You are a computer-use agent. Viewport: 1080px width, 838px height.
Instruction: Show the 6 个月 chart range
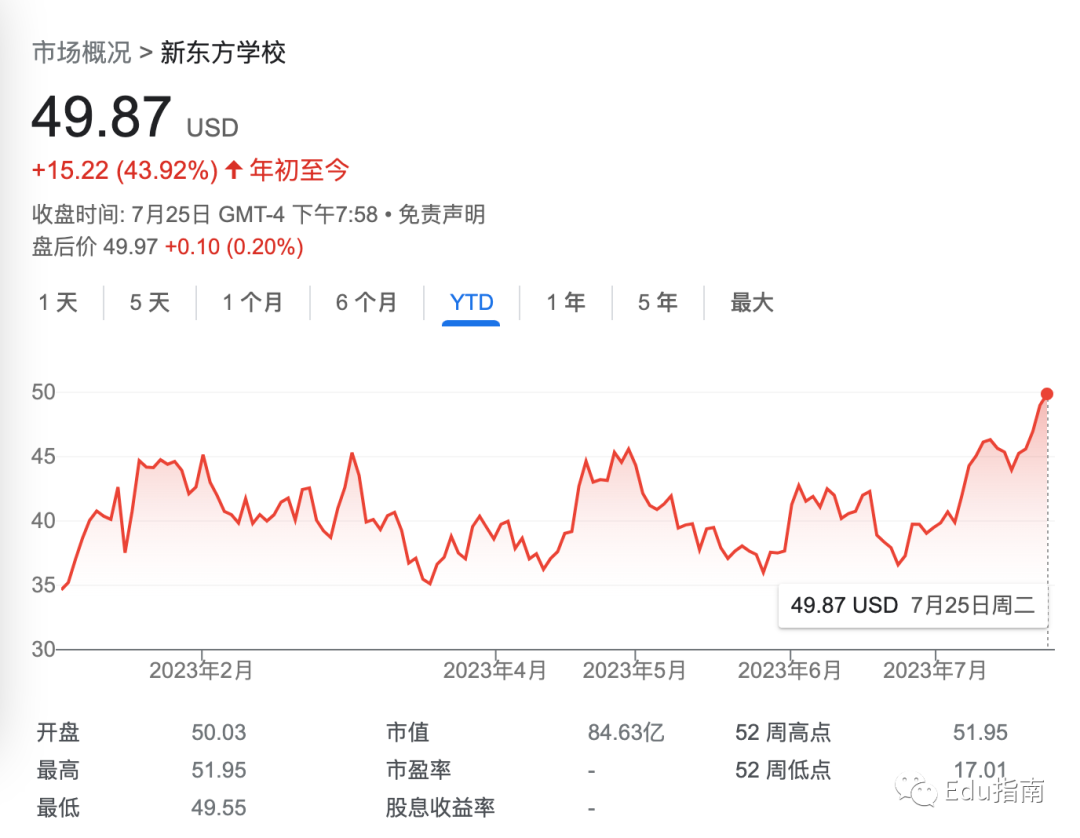point(366,302)
